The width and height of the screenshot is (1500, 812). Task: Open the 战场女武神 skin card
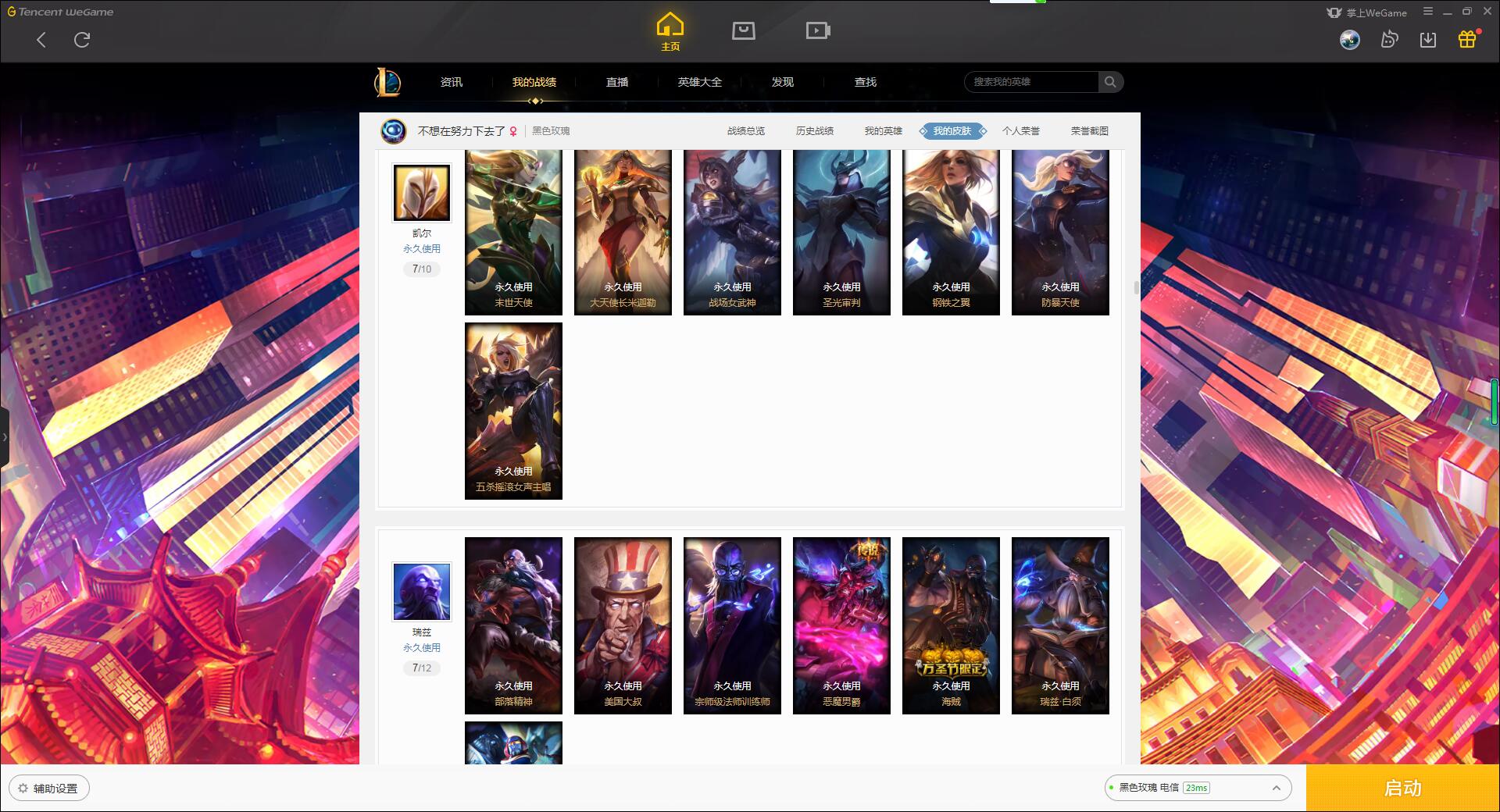click(732, 233)
